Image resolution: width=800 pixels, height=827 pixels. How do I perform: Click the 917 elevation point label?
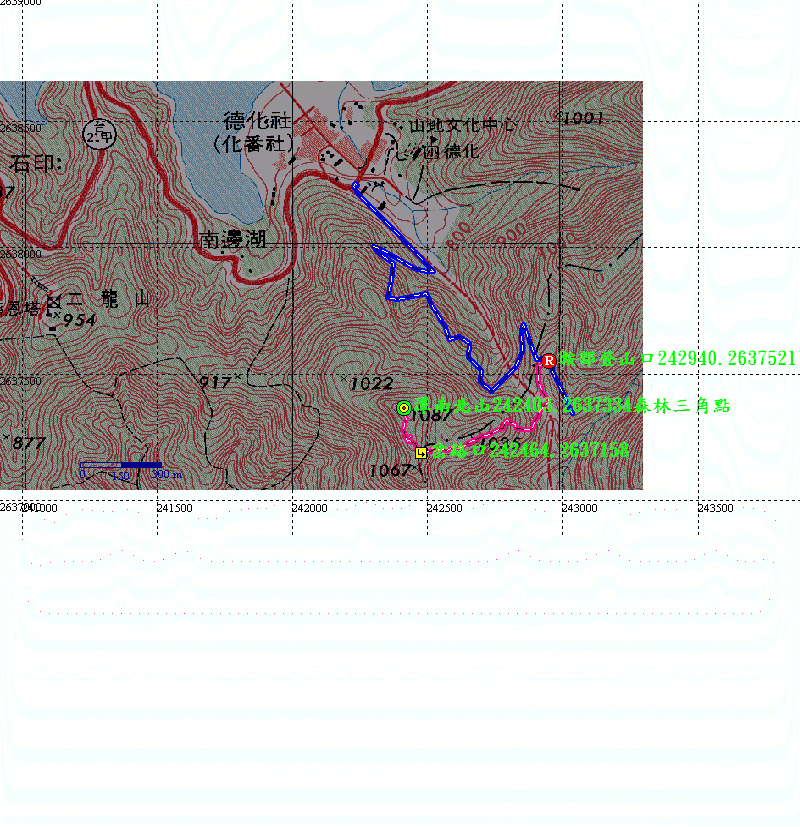(x=214, y=382)
